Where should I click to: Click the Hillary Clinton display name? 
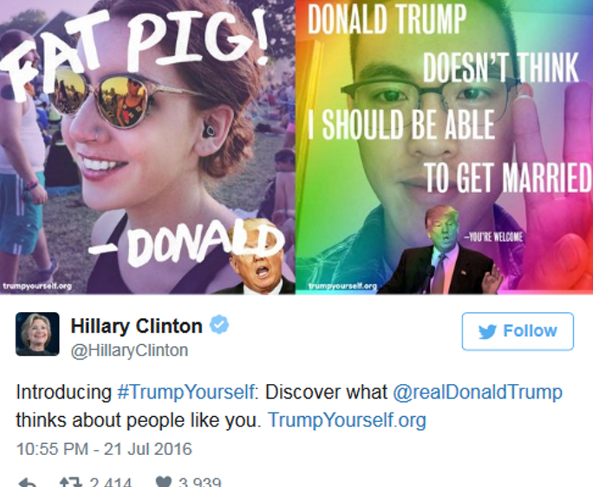tap(137, 326)
